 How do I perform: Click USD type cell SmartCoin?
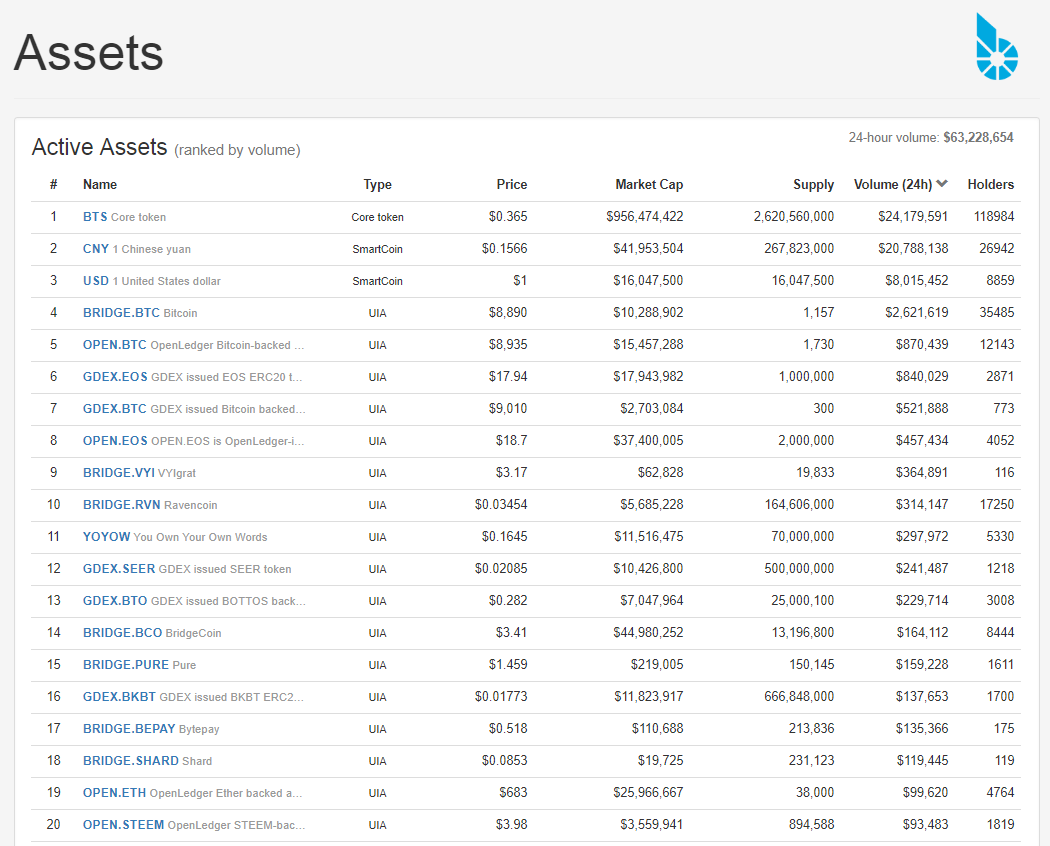pyautogui.click(x=378, y=281)
